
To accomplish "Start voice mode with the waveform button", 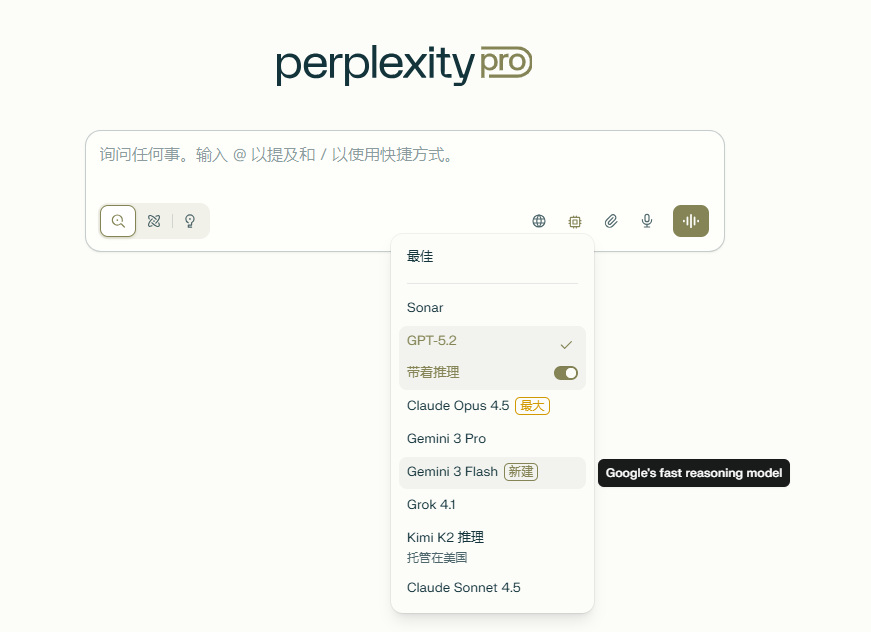I will click(x=690, y=221).
